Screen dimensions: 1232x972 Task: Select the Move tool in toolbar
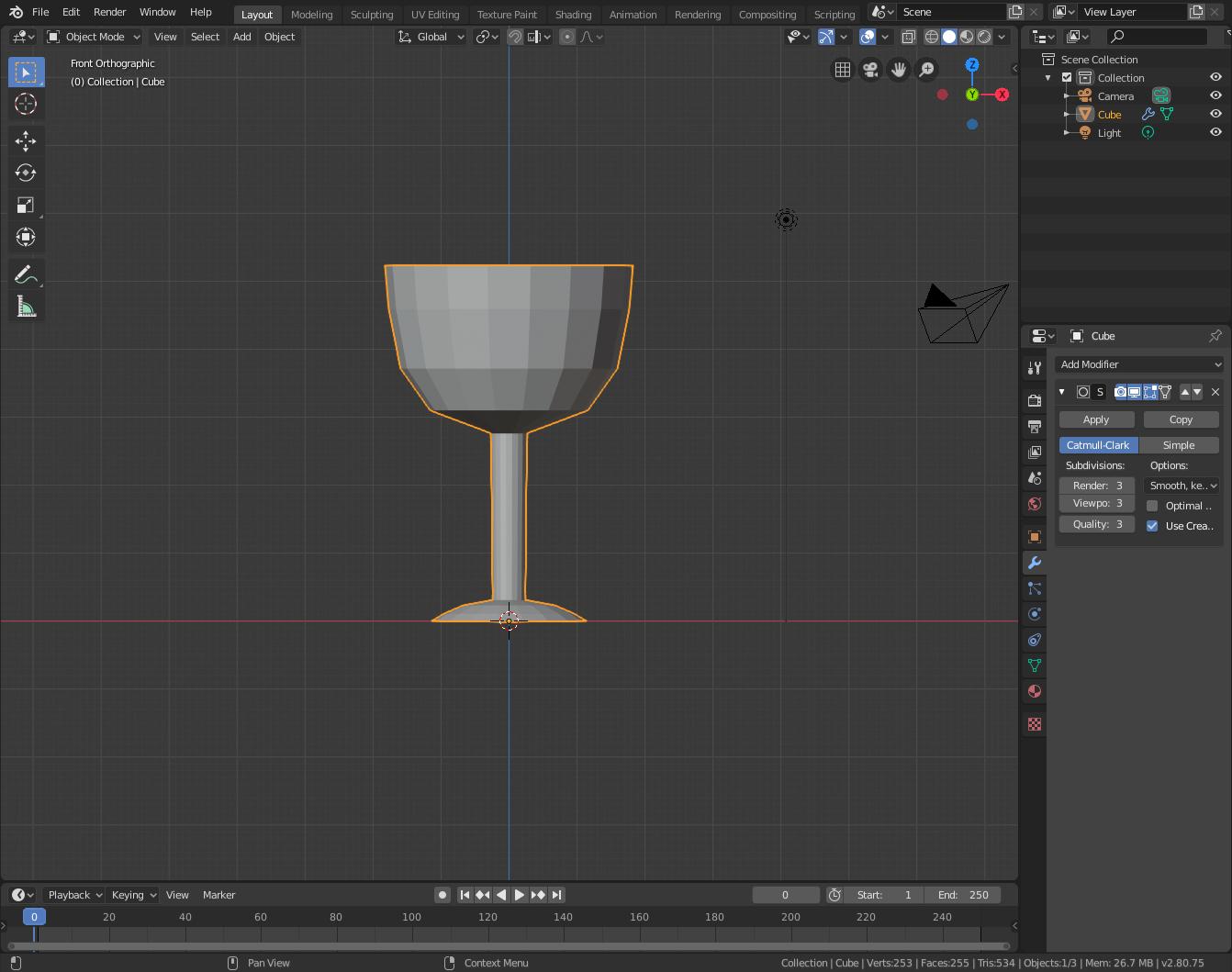coord(26,140)
